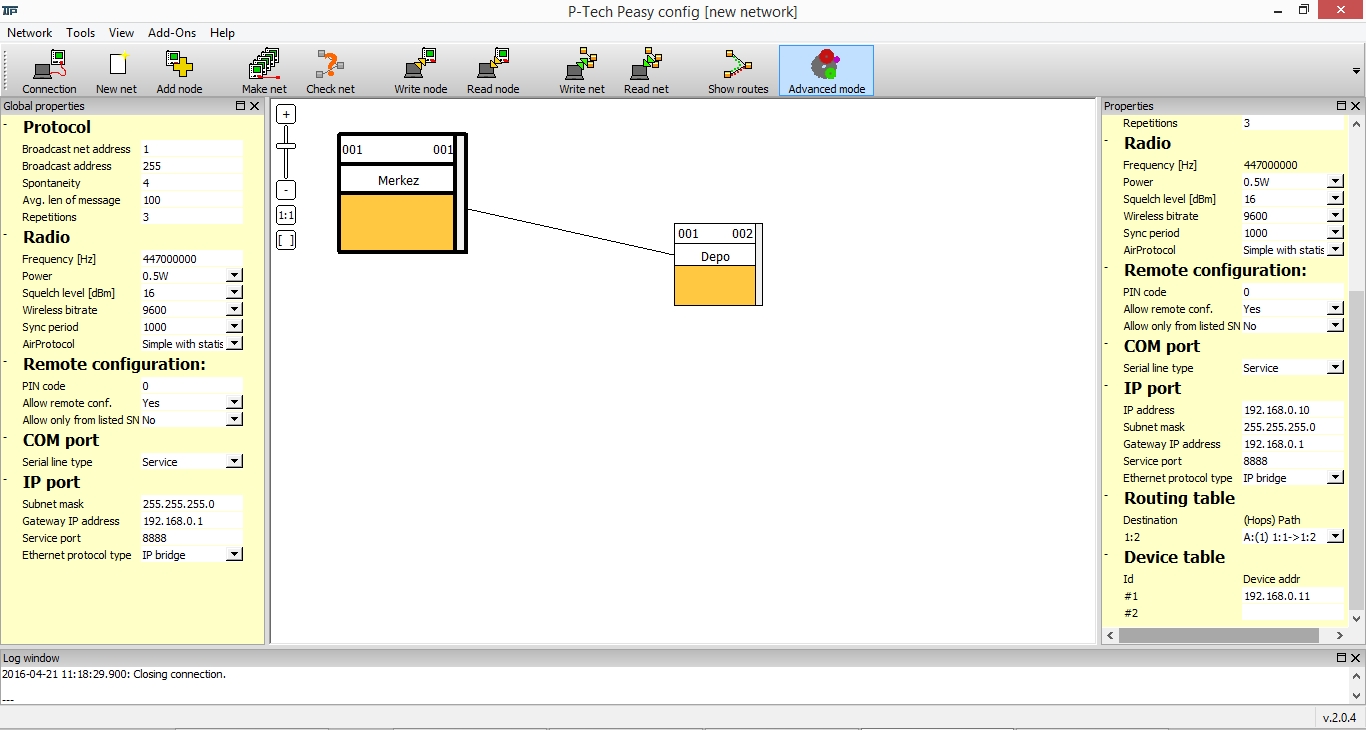Click PIN code field in Global properties

(191, 386)
